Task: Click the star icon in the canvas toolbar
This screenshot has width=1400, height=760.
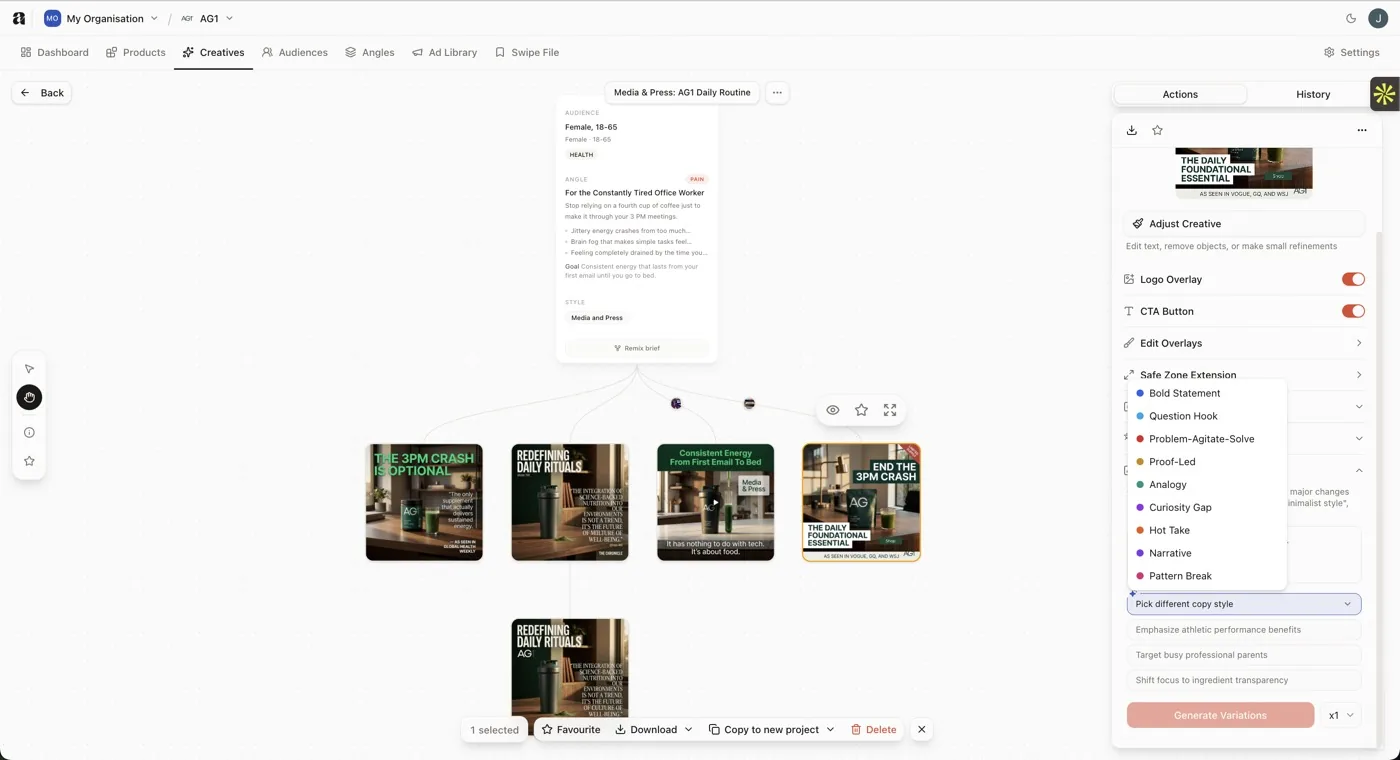Action: (x=29, y=461)
